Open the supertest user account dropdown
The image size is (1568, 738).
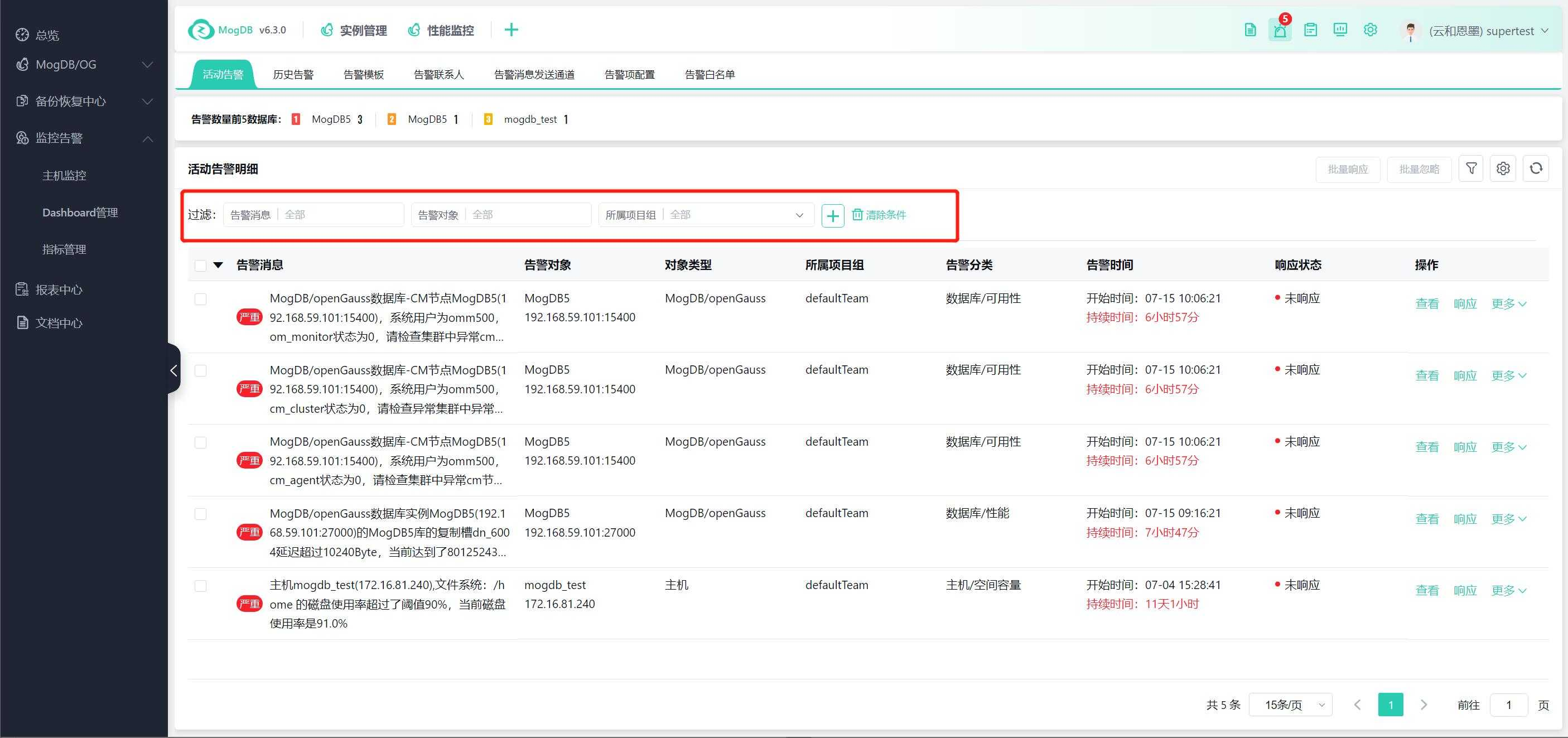click(x=1488, y=31)
